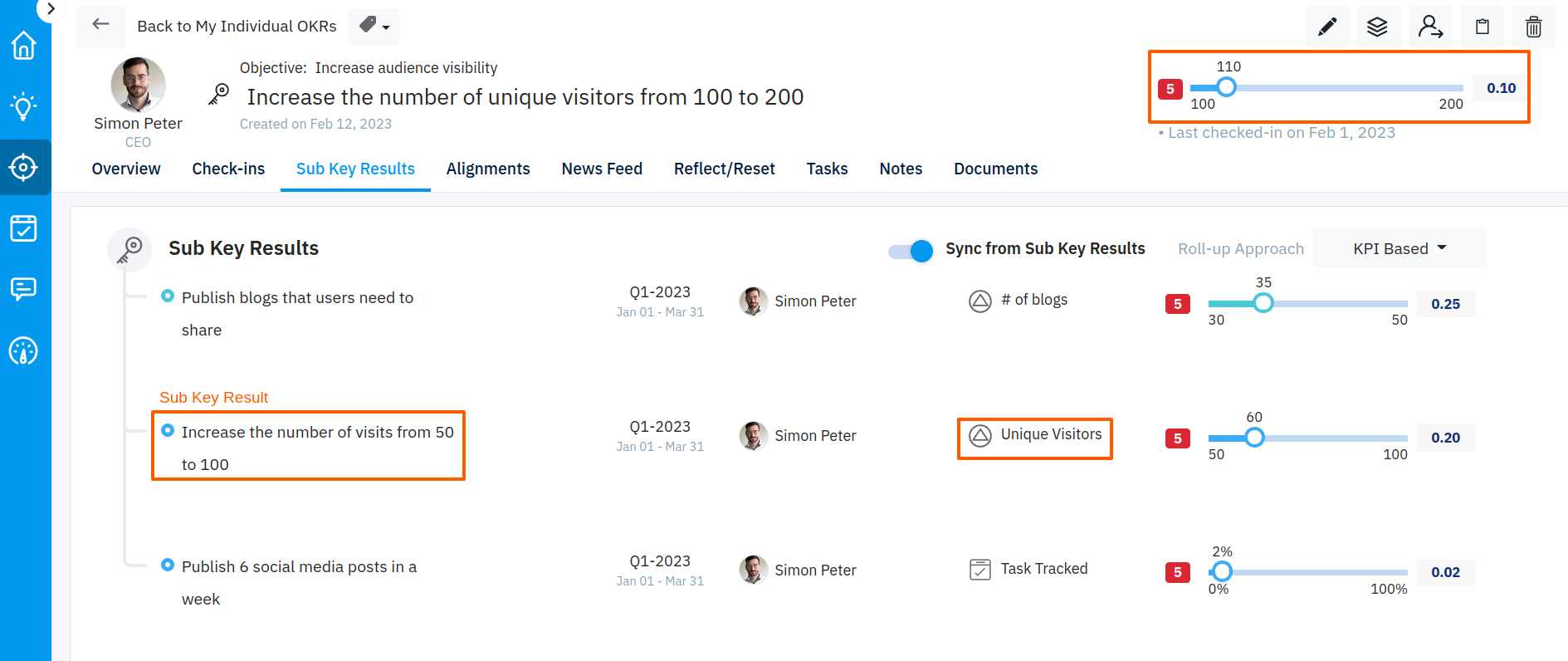Open the Unique Visitors KPI link
Image resolution: width=1568 pixels, height=661 pixels.
1051,434
